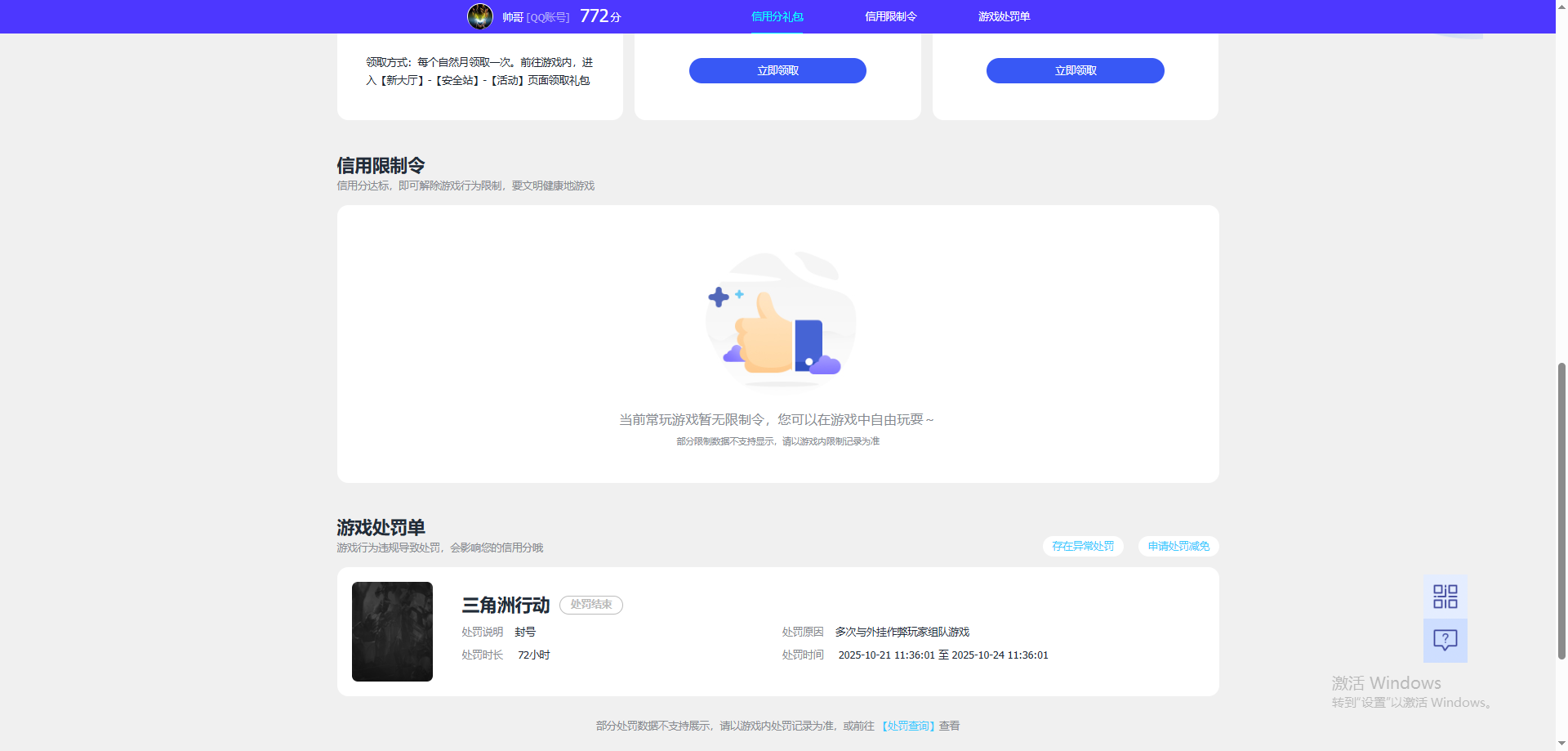This screenshot has width=1568, height=751.
Task: Click the 772分 credit score
Action: 600,16
